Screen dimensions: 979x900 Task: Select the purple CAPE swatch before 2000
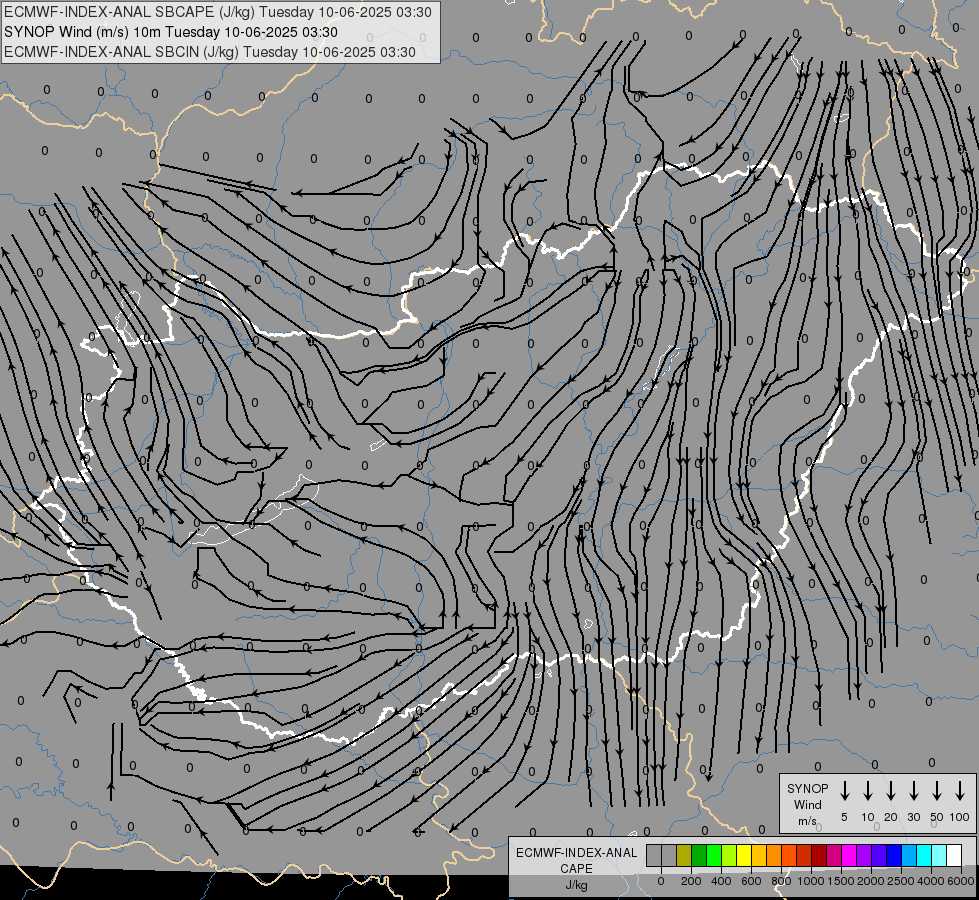[x=865, y=855]
